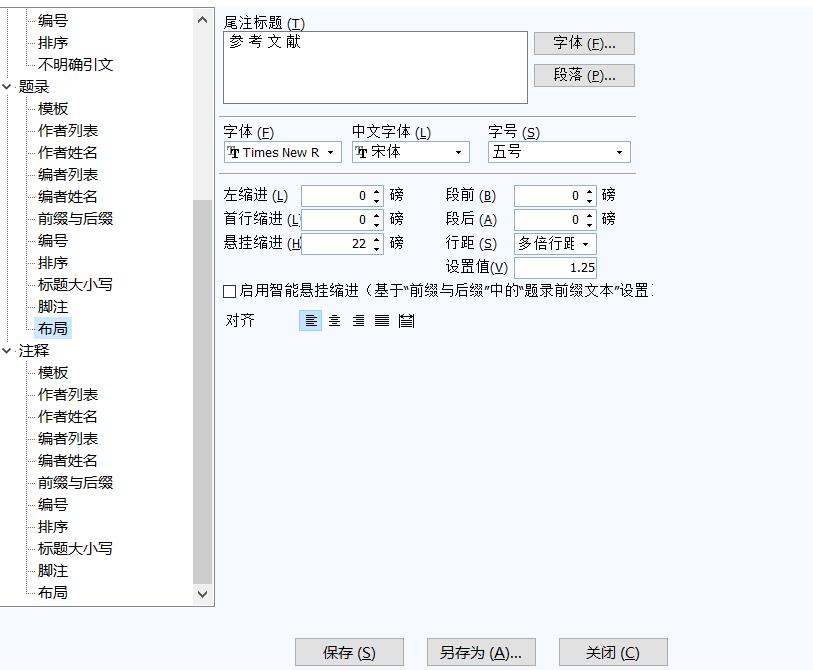Click the 左缩进 number field

click(x=336, y=196)
